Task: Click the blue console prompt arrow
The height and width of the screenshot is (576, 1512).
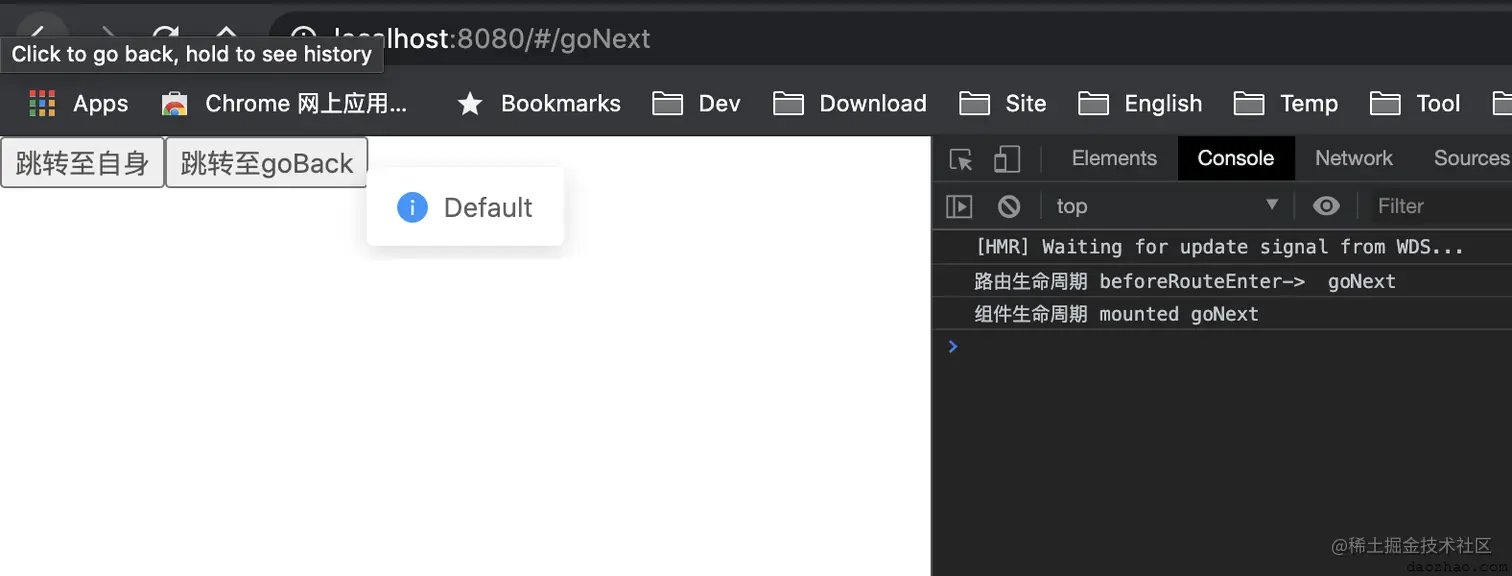Action: click(953, 346)
